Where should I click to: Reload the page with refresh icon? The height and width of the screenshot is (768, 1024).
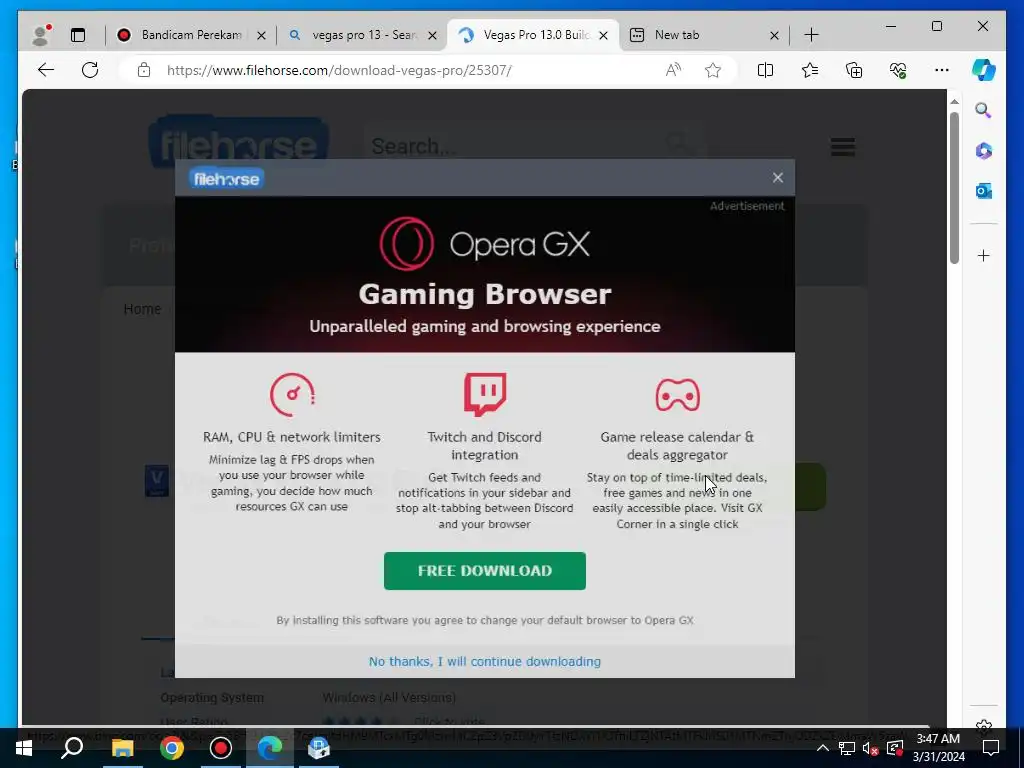(x=90, y=70)
